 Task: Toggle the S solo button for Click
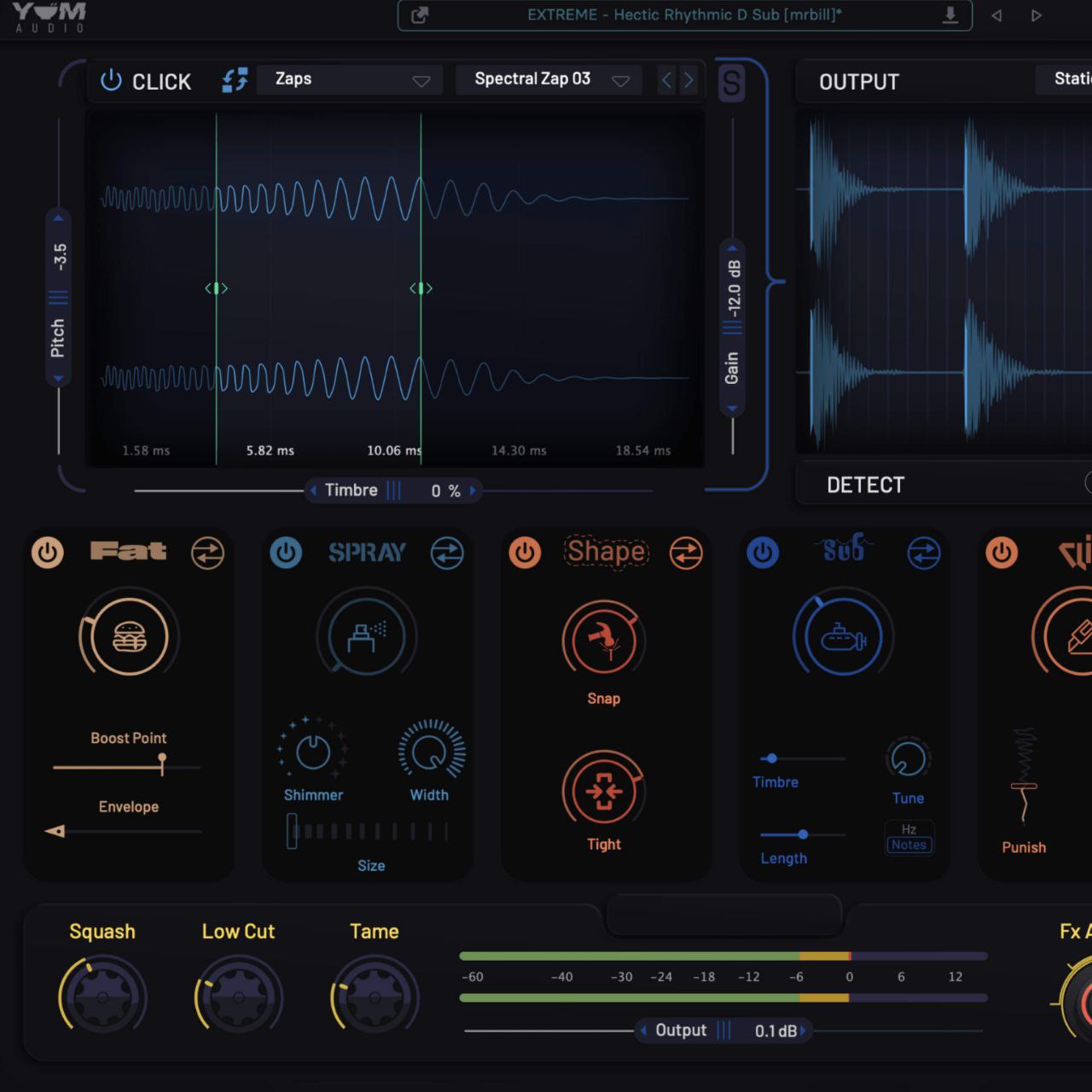(x=732, y=83)
